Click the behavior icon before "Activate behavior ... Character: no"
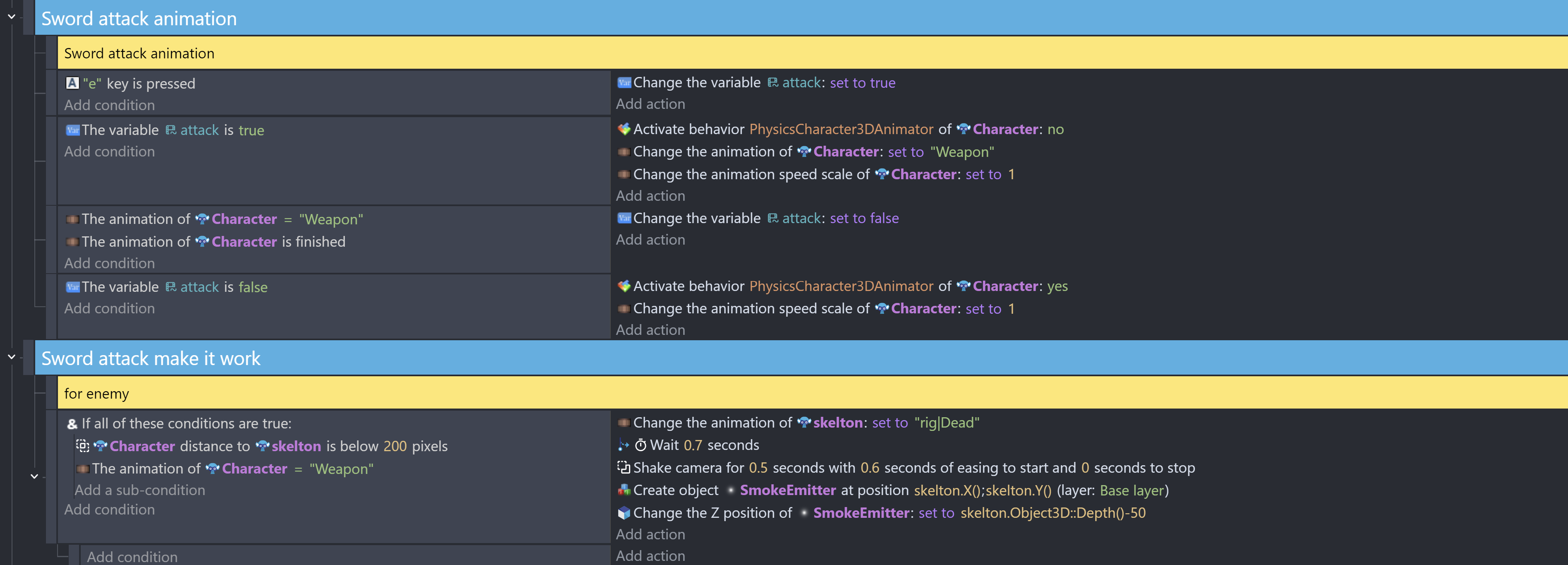This screenshot has height=565, width=1568. 624,129
